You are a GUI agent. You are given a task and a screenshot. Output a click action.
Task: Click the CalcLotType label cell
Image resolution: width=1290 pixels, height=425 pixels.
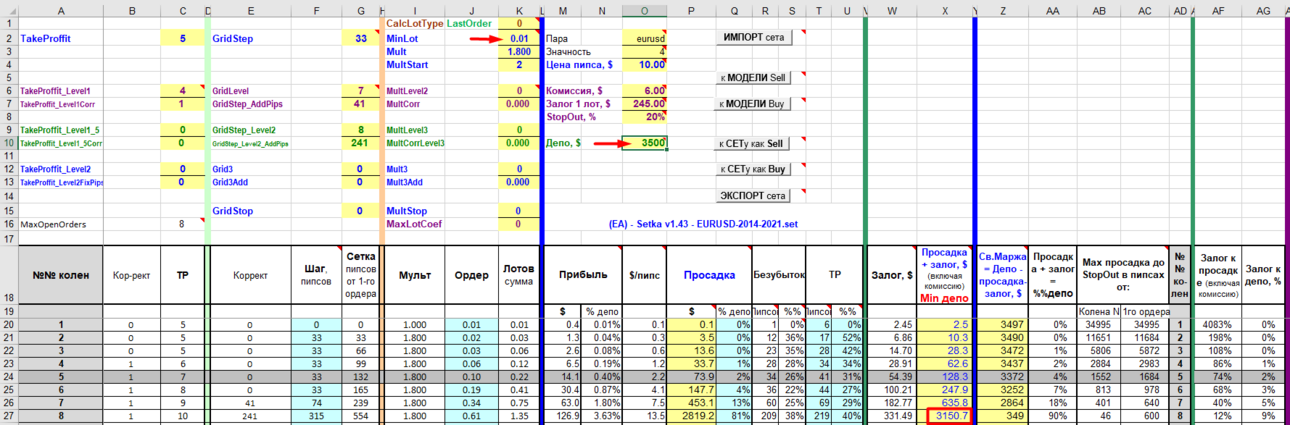pyautogui.click(x=414, y=23)
